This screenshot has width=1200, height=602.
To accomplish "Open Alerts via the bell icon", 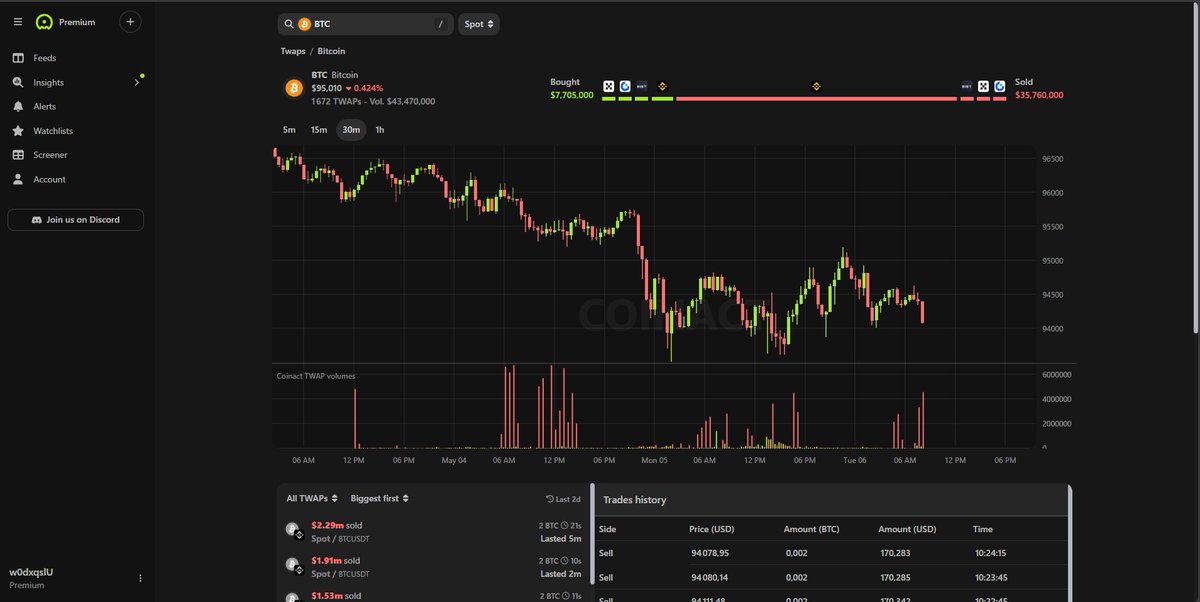I will (x=17, y=107).
